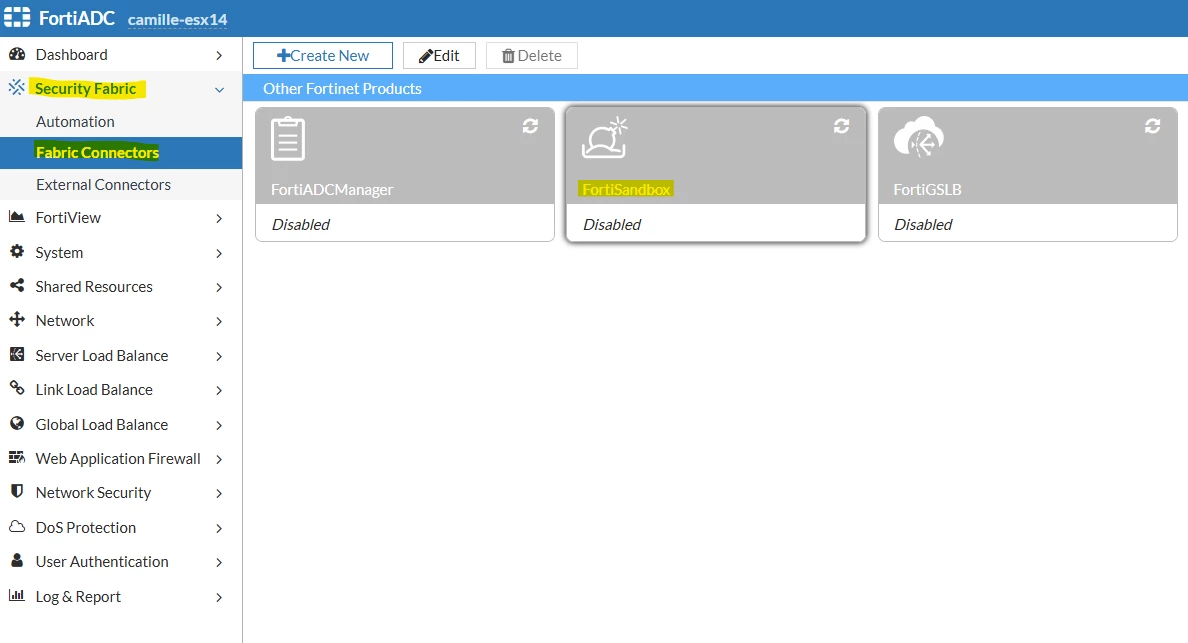Open External Connectors submenu item
The height and width of the screenshot is (643, 1188).
[x=103, y=184]
